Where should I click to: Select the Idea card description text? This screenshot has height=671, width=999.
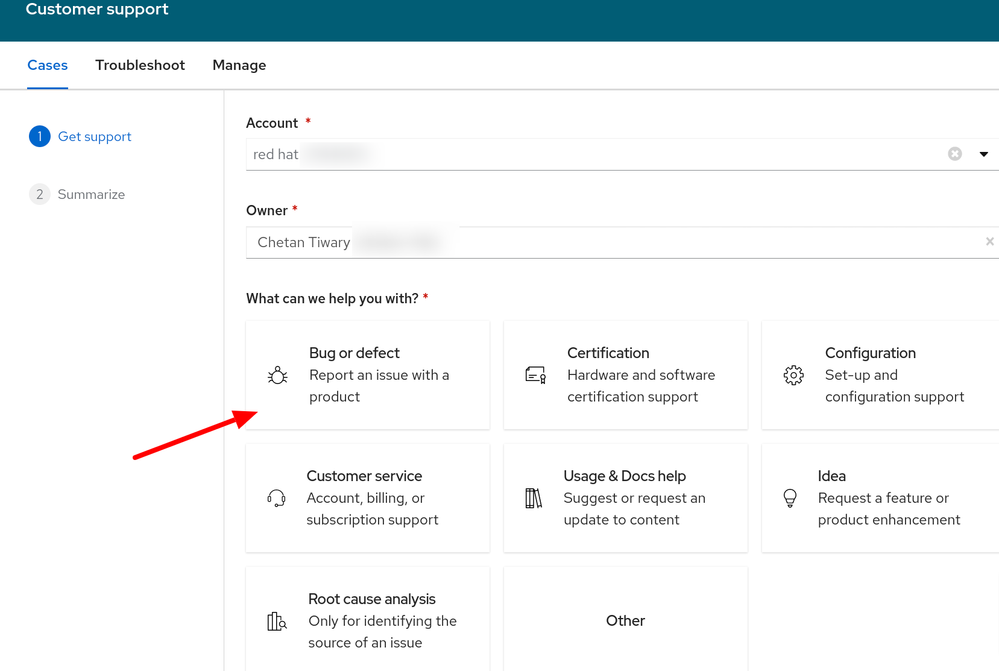pos(888,509)
